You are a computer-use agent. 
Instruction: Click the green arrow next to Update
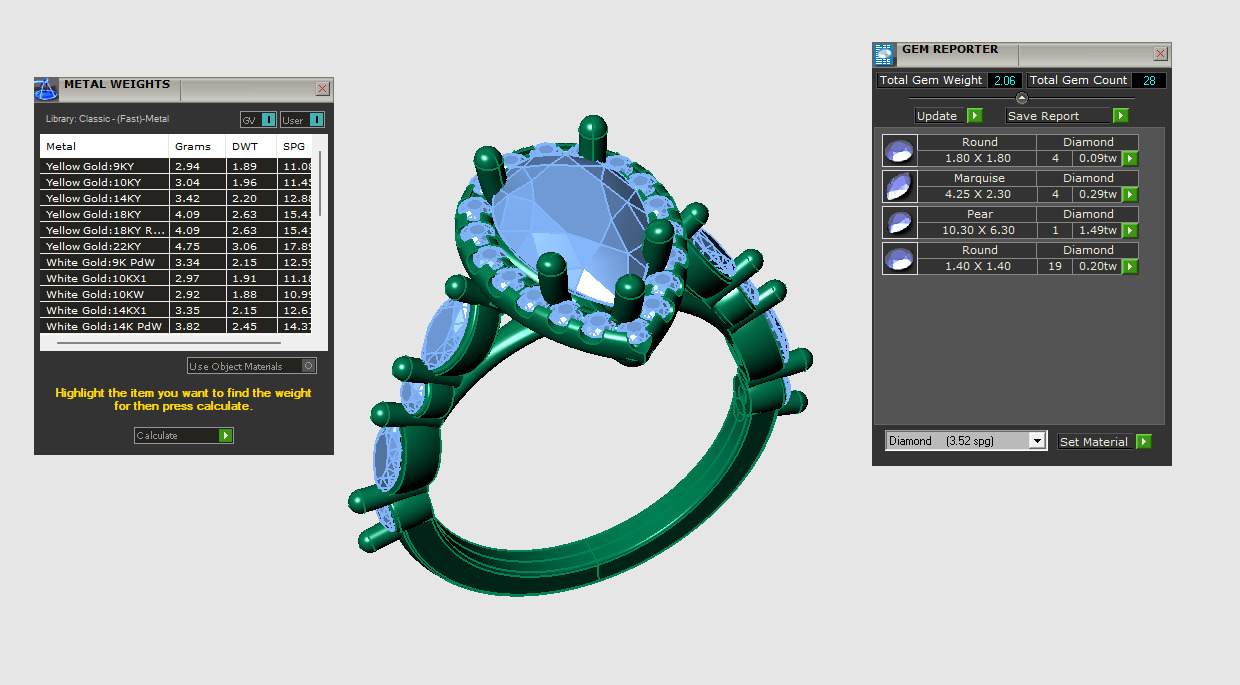pos(975,116)
